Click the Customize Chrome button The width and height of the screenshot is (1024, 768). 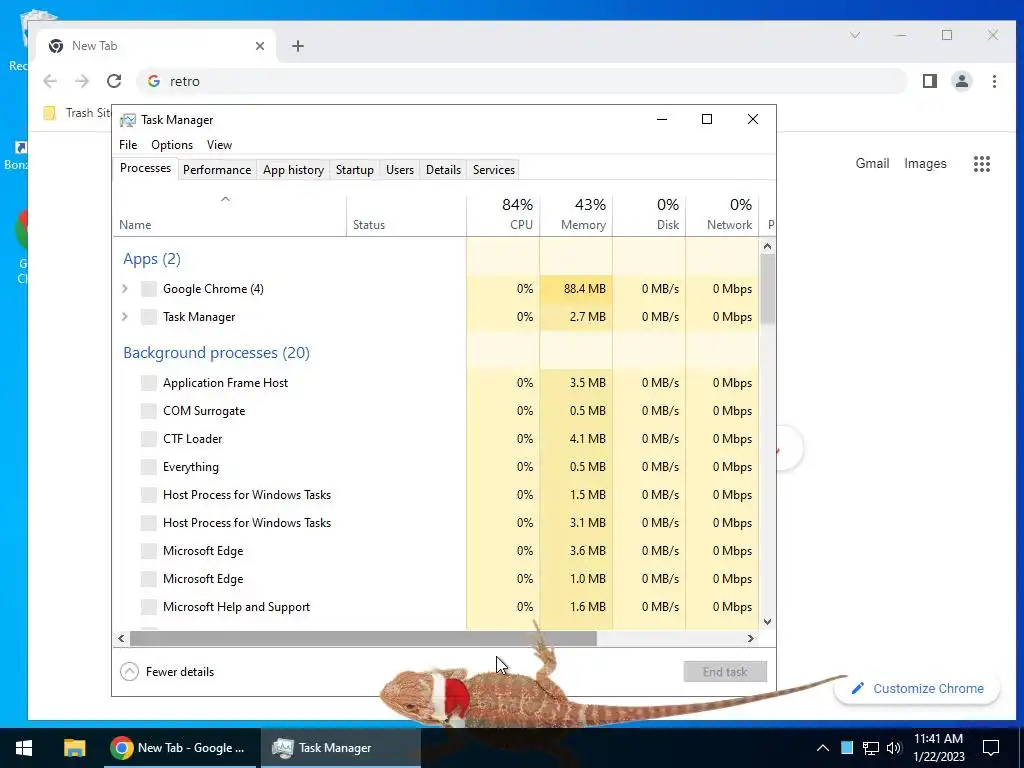click(917, 688)
